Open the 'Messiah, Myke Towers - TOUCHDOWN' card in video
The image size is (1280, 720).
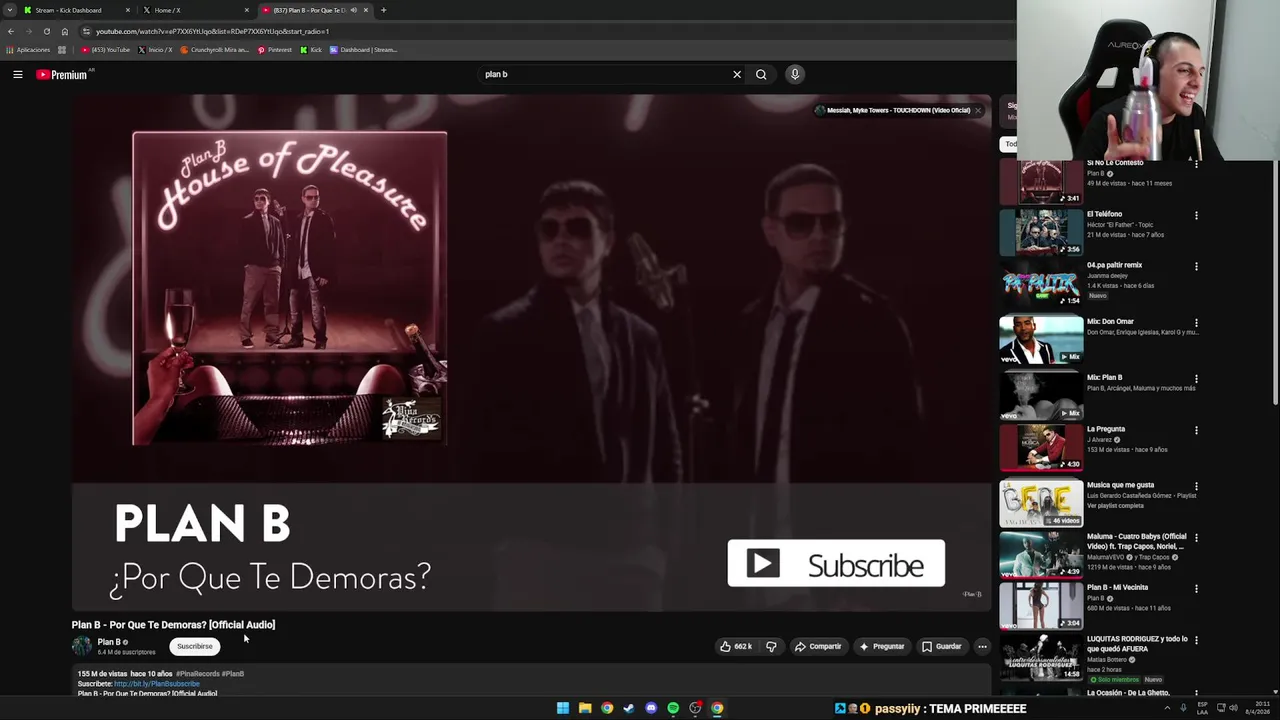(x=898, y=110)
